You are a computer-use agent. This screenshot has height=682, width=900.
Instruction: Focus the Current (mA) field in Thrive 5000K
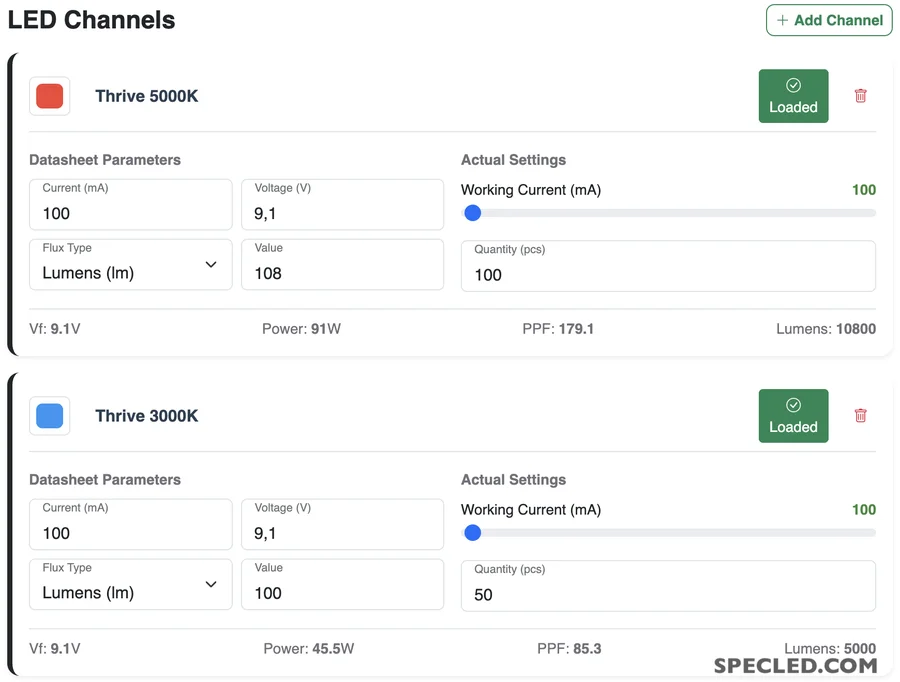pyautogui.click(x=131, y=204)
